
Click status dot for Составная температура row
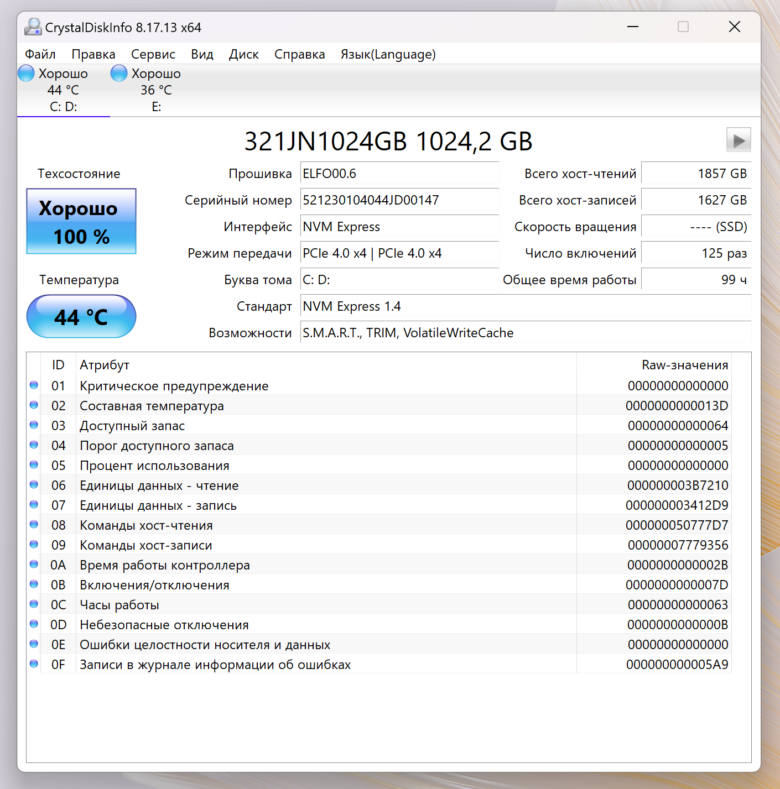click(x=34, y=405)
